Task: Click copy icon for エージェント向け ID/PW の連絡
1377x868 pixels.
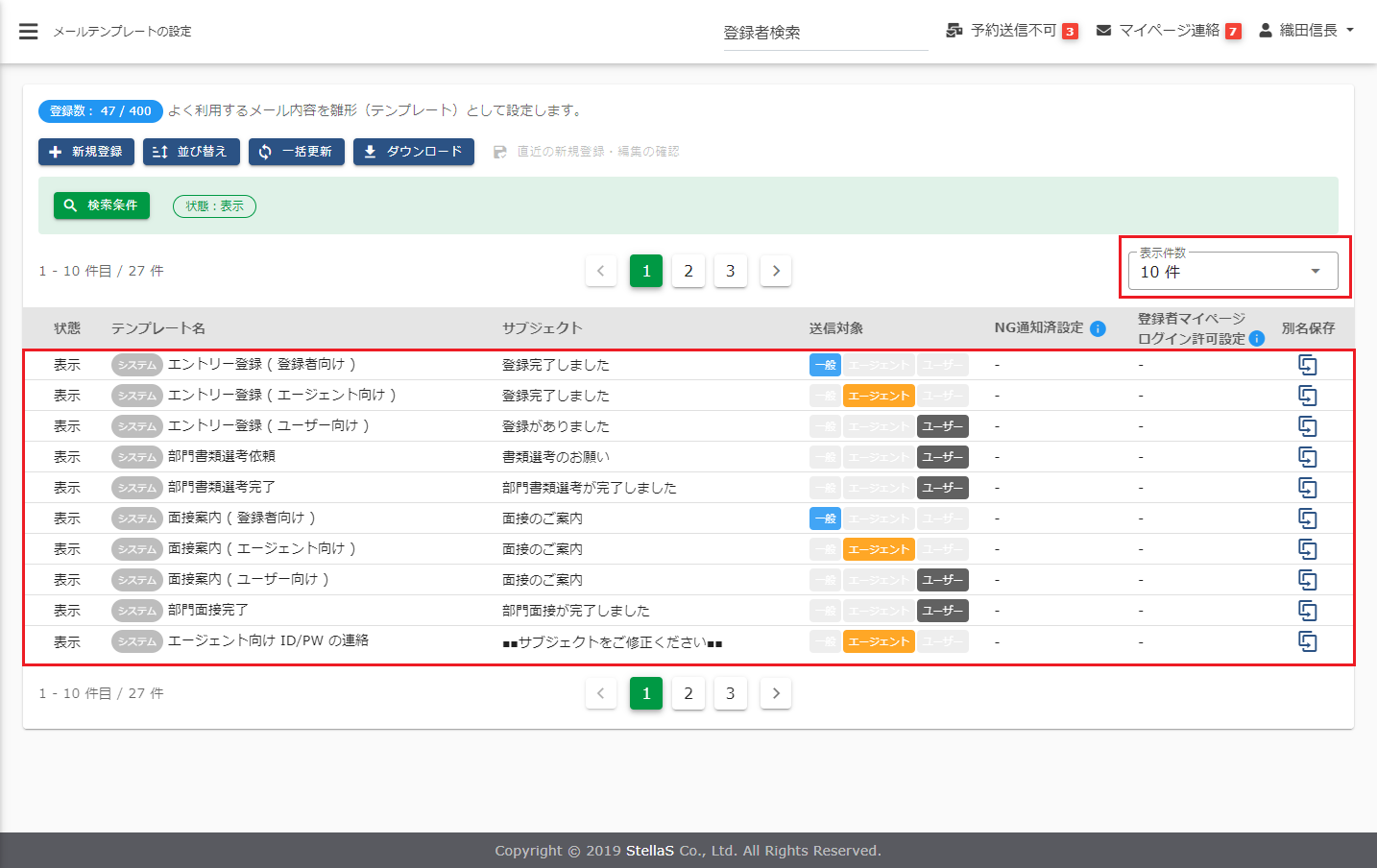Action: 1307,641
